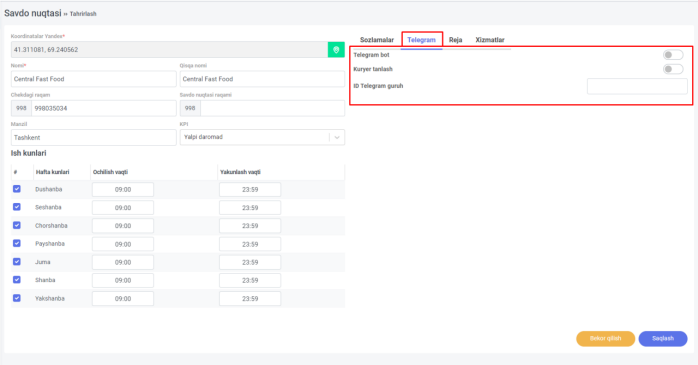Click Yakshanba closing time field
This screenshot has width=698, height=365.
pyautogui.click(x=250, y=299)
